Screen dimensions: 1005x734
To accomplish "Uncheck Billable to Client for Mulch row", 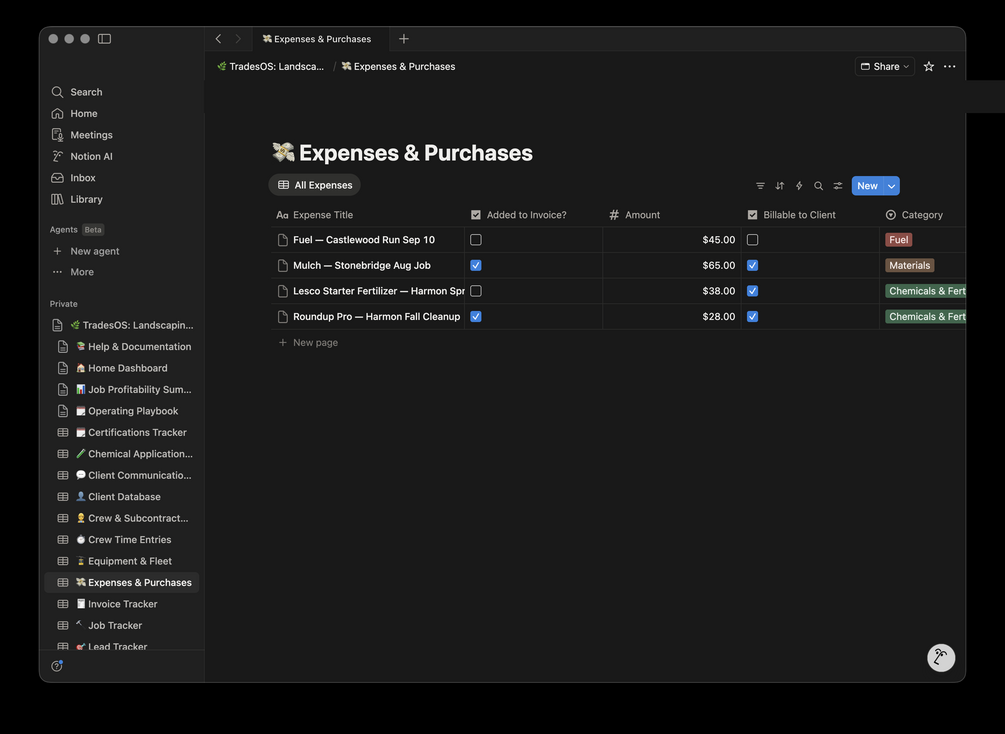I will click(x=753, y=266).
